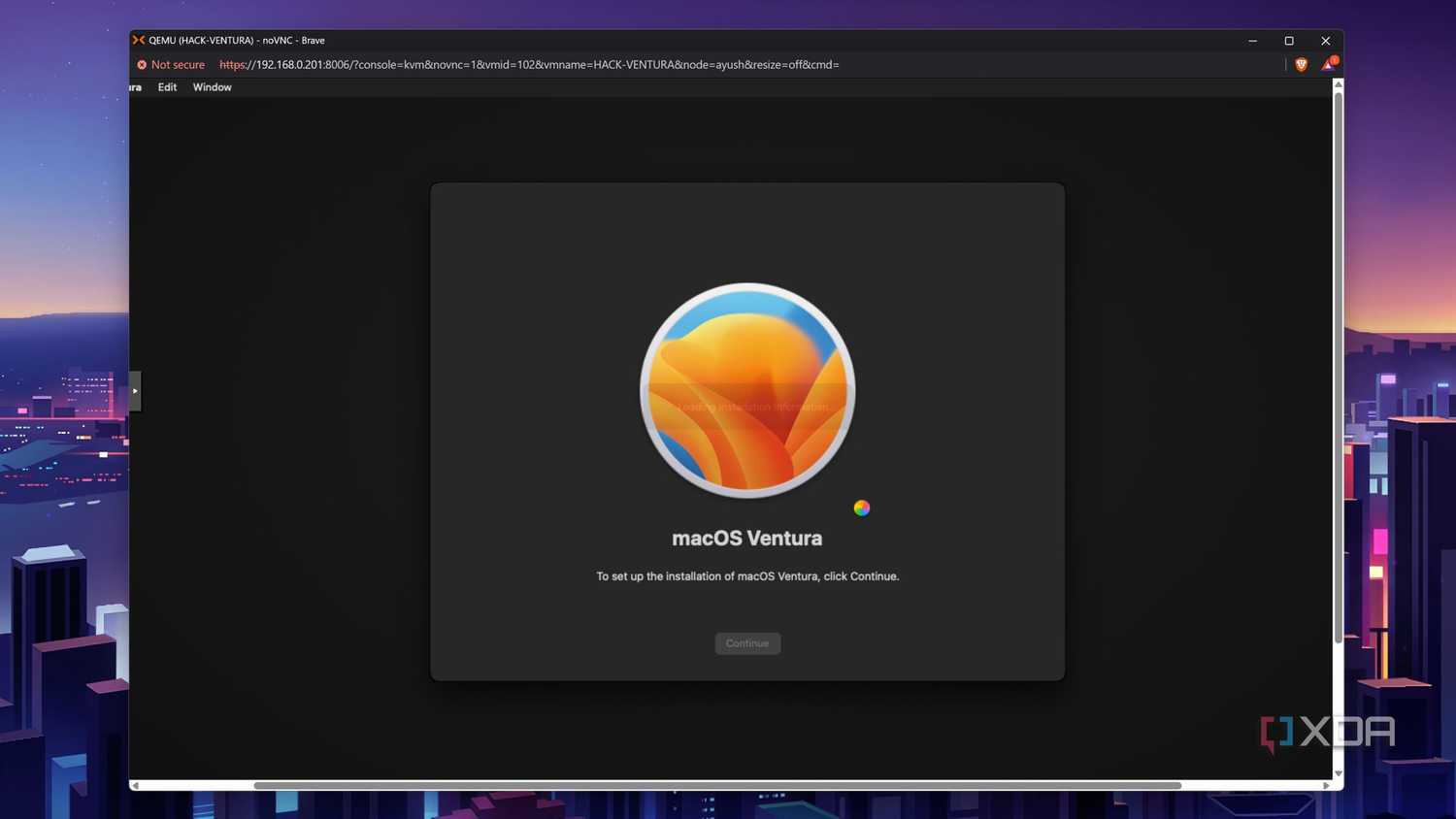
Task: Close the Brave noVNC window
Action: tap(1325, 41)
